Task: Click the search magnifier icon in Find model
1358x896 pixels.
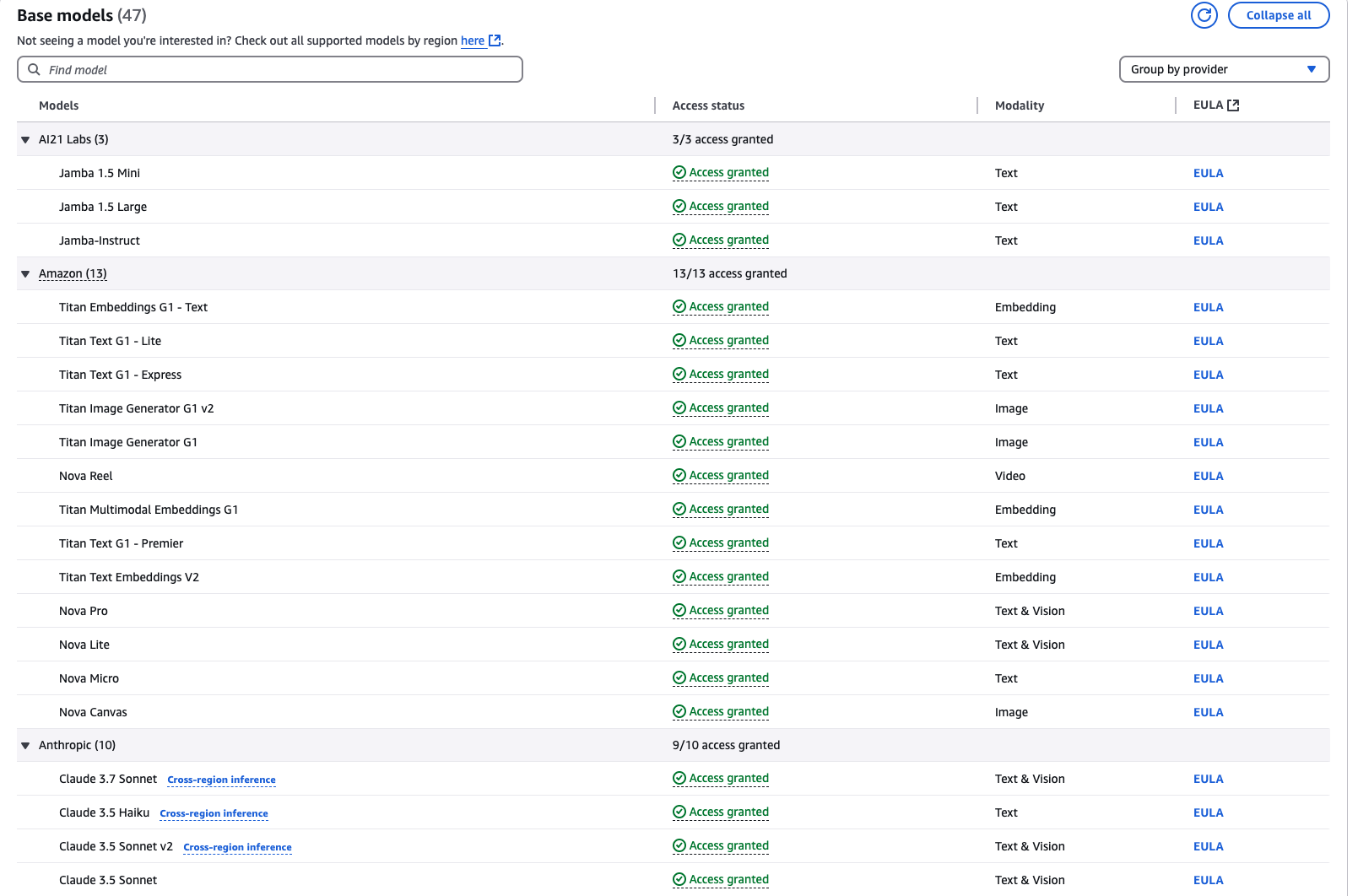Action: click(34, 69)
